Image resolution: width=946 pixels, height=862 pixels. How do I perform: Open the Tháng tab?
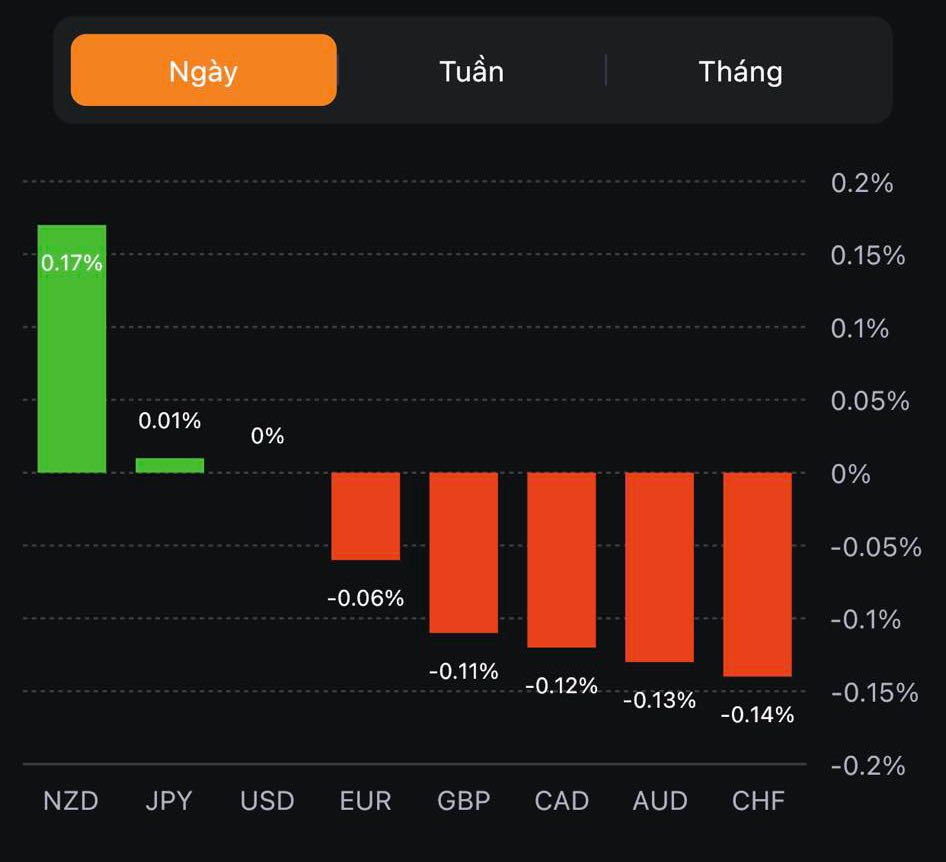[740, 71]
